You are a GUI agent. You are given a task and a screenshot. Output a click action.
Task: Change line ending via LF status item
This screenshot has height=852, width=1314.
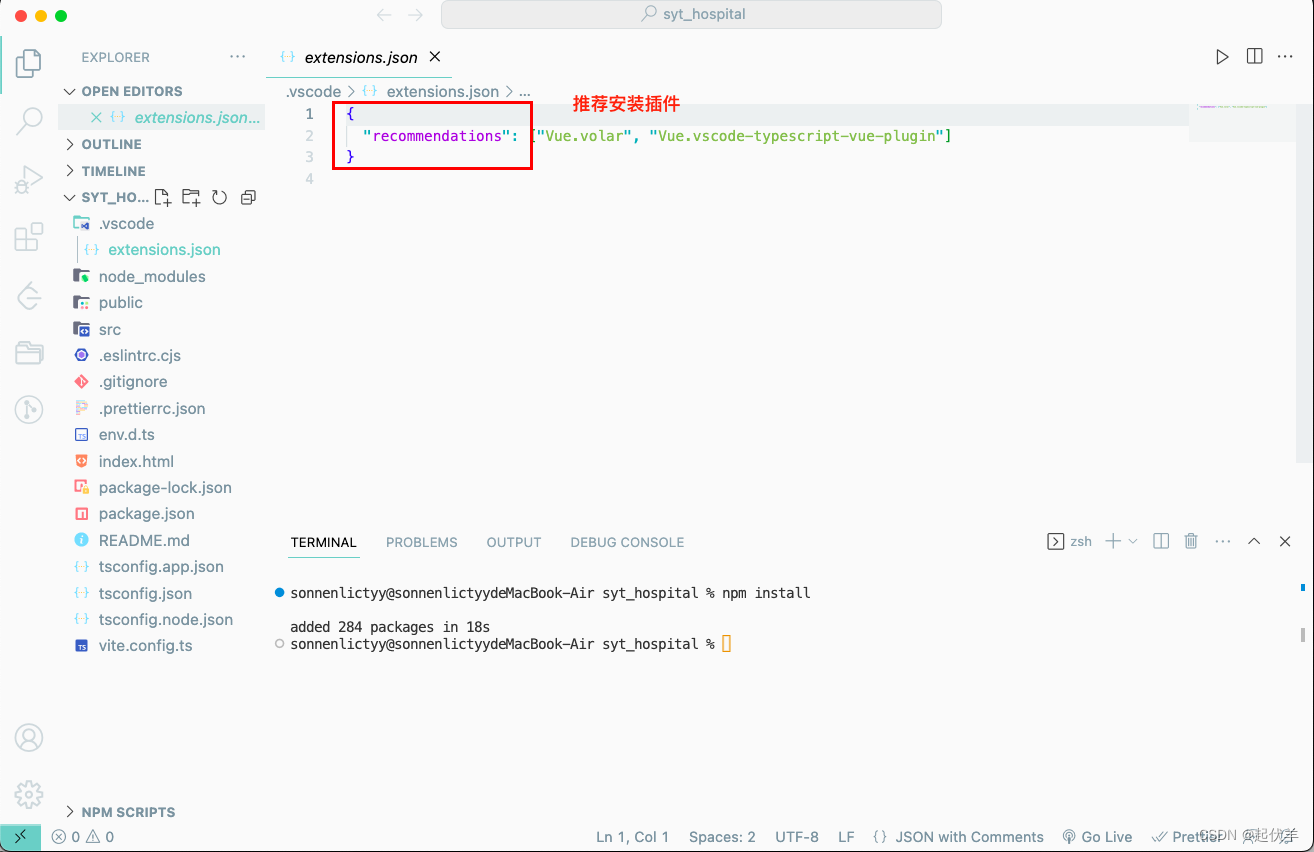coord(846,837)
